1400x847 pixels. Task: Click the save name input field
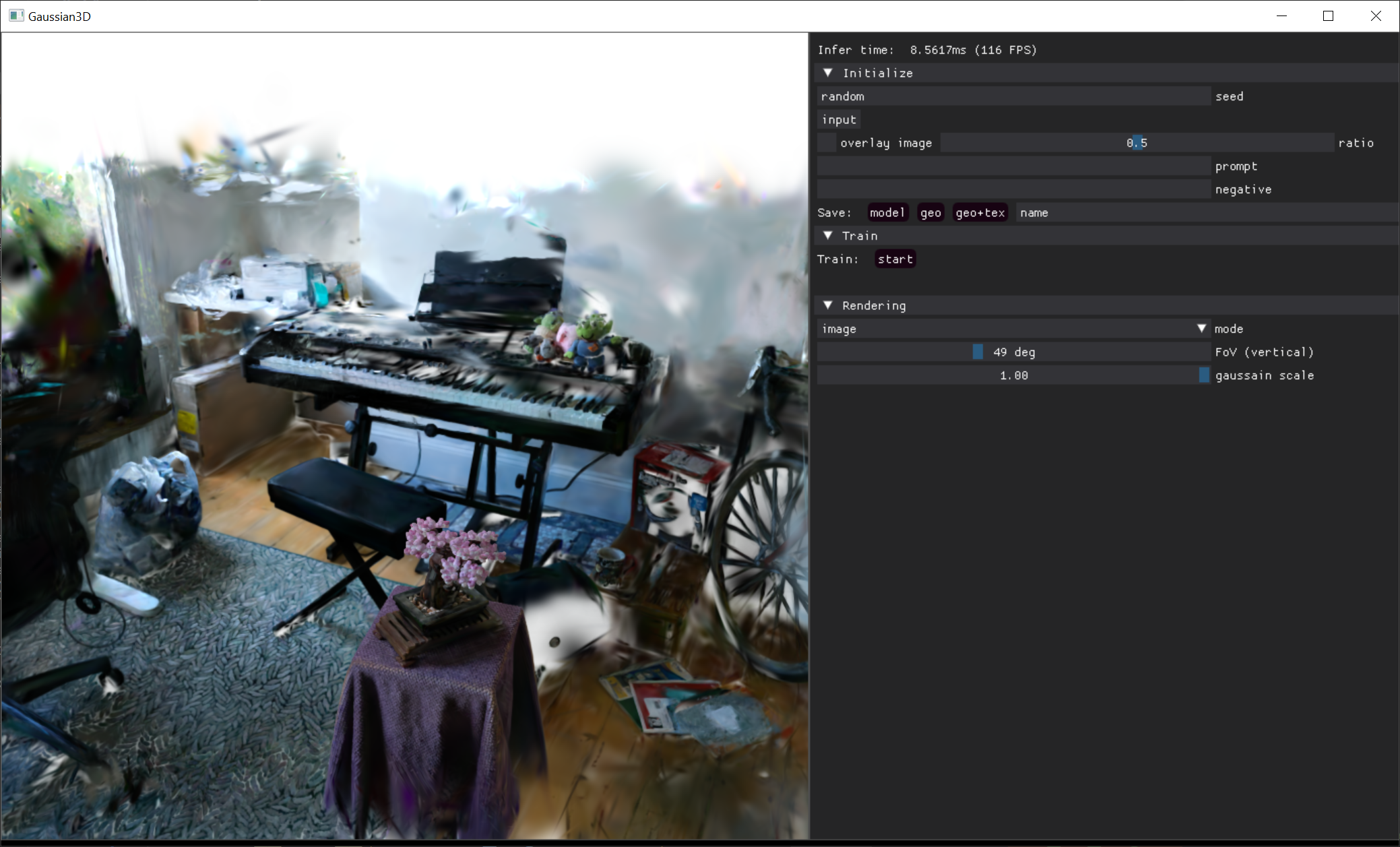click(x=1206, y=213)
